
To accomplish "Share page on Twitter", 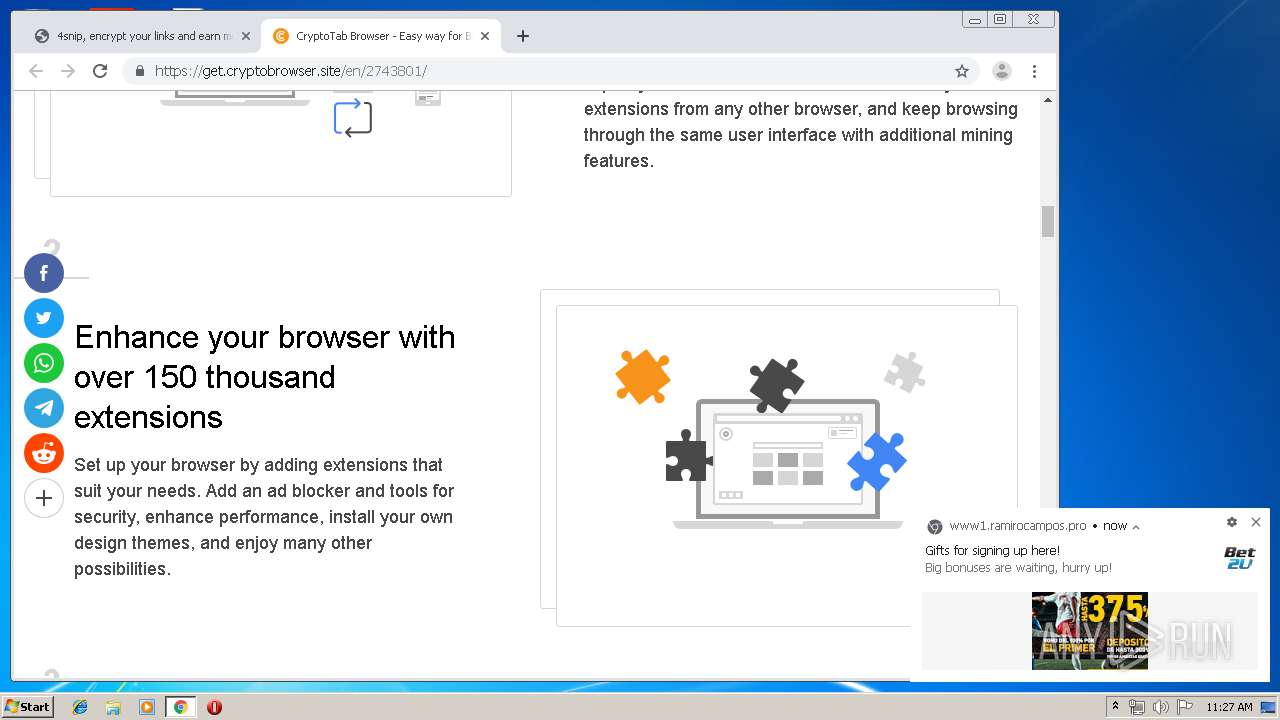I will 44,318.
